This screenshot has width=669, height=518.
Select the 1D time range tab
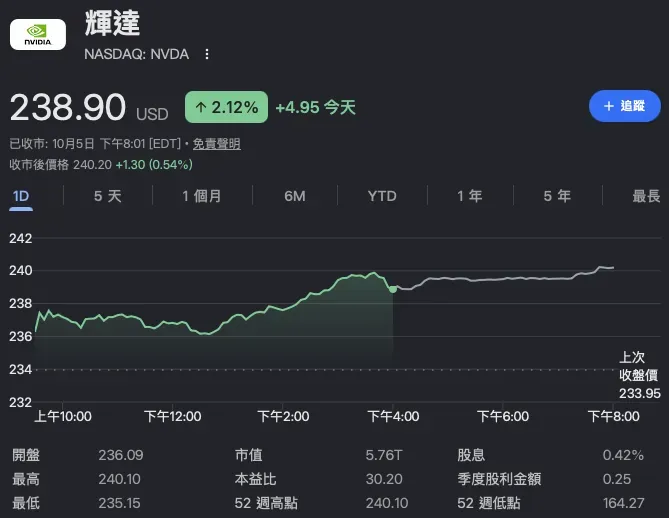click(x=21, y=196)
